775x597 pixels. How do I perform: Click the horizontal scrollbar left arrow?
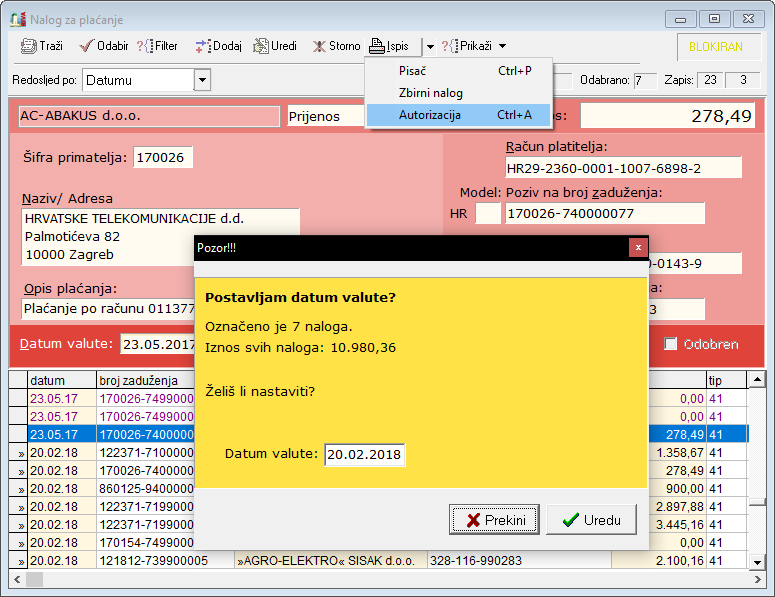pyautogui.click(x=17, y=579)
